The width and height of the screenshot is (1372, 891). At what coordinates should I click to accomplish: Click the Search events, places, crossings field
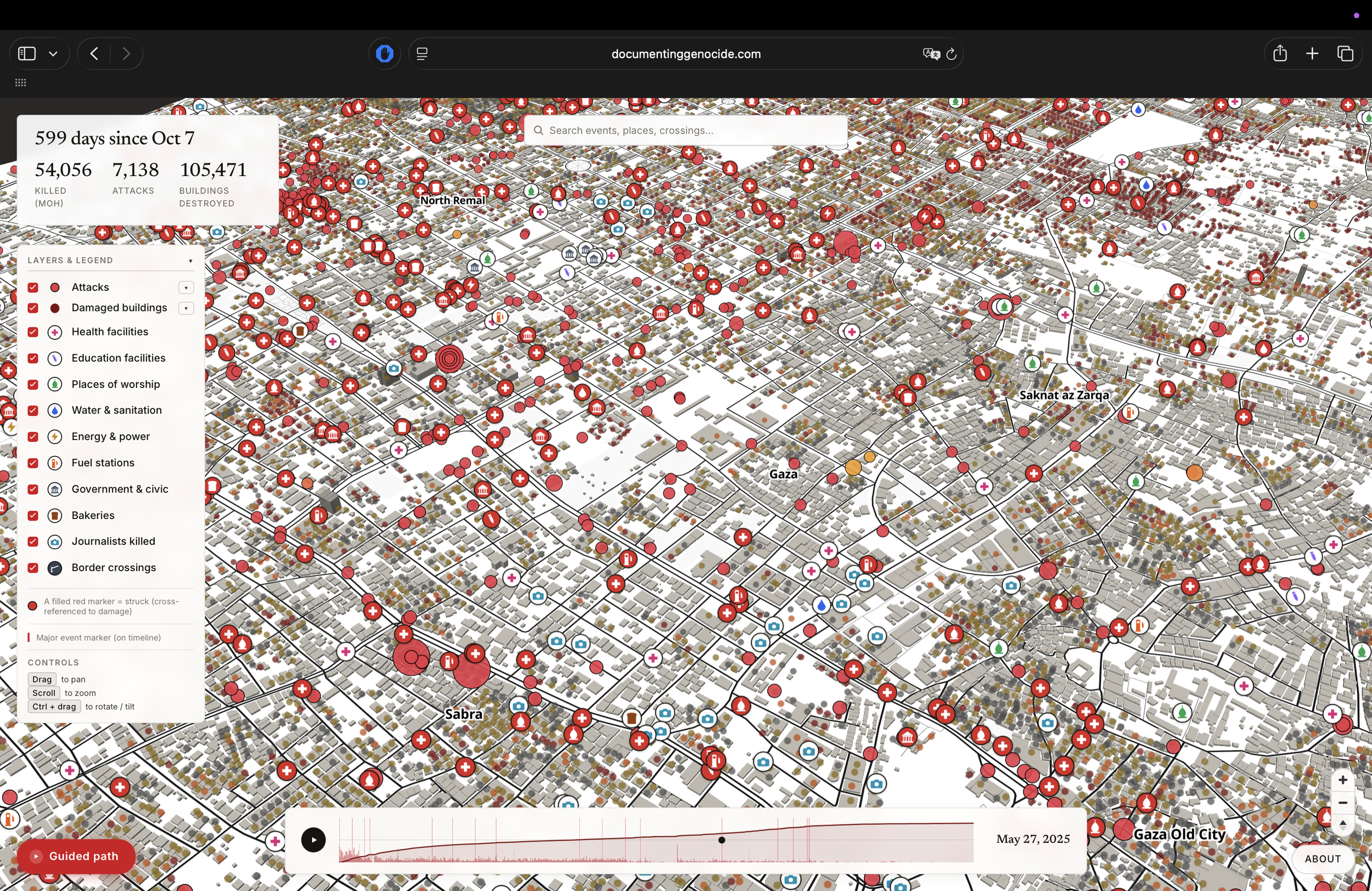685,130
